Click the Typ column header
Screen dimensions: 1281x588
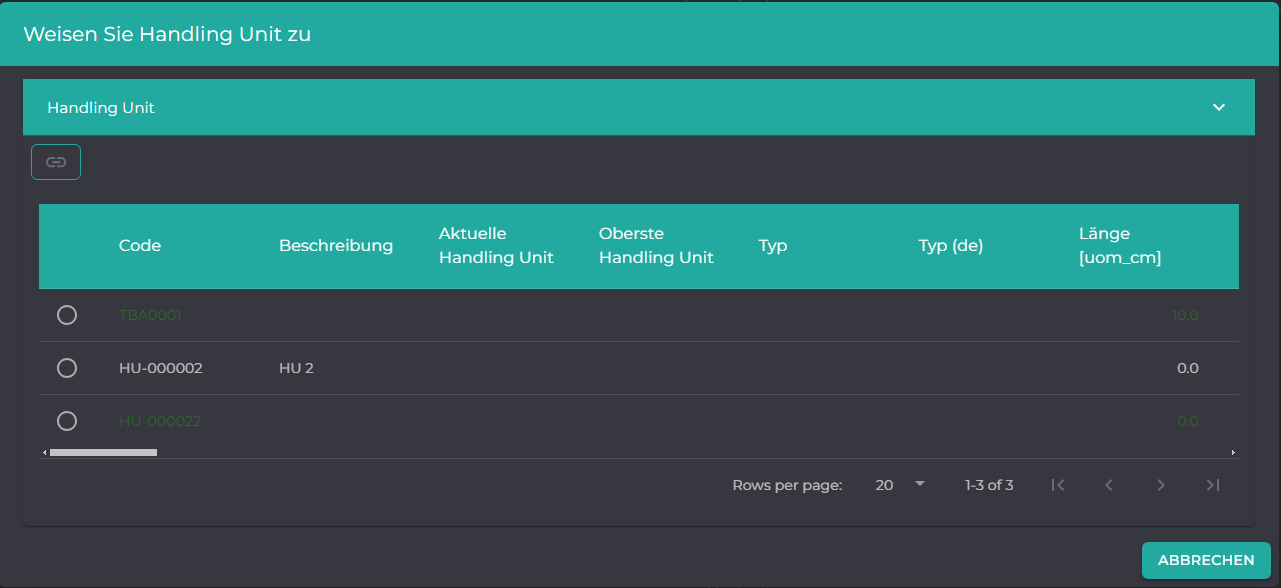point(773,246)
